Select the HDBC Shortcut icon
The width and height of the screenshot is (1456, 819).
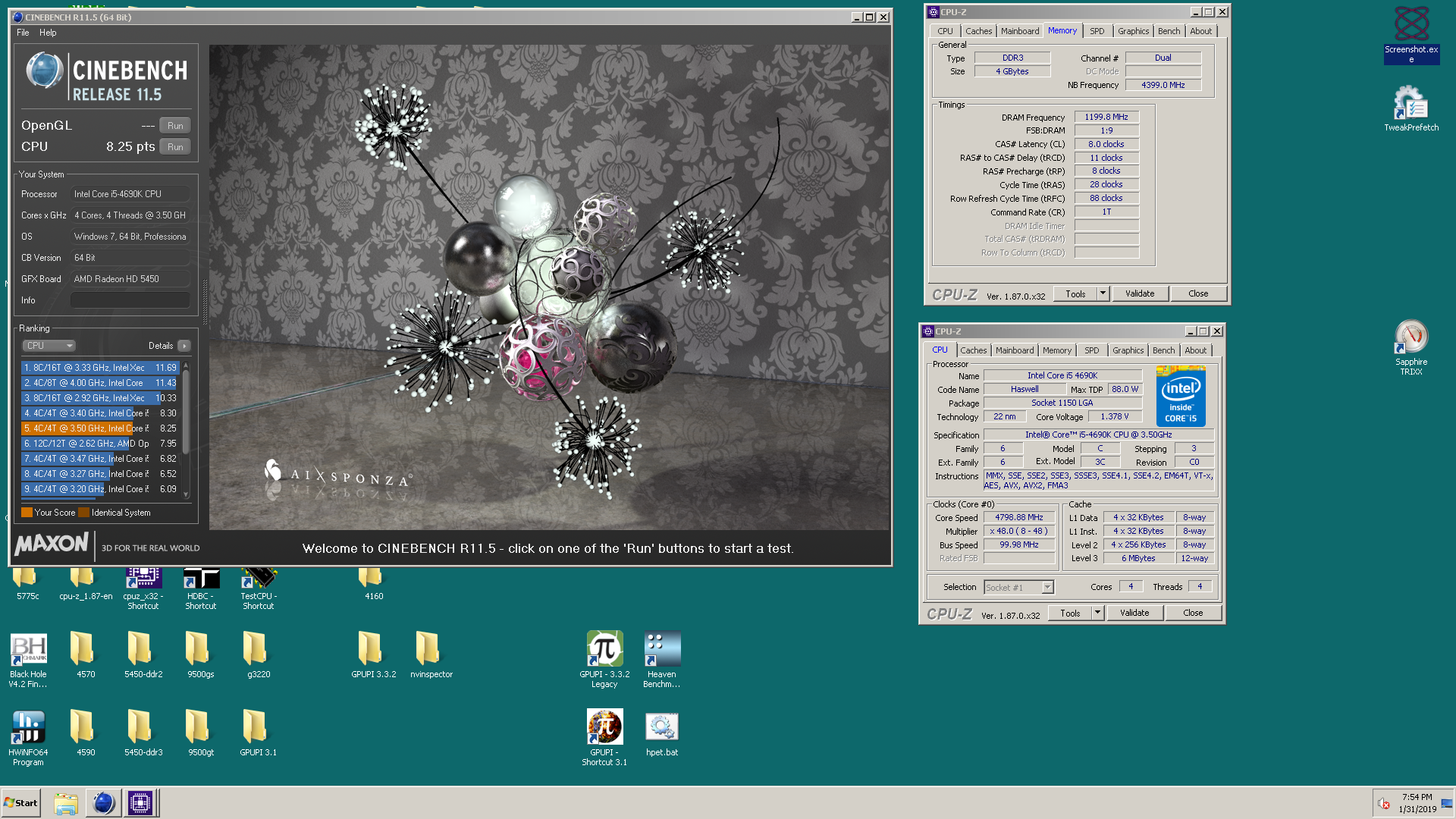[x=201, y=588]
